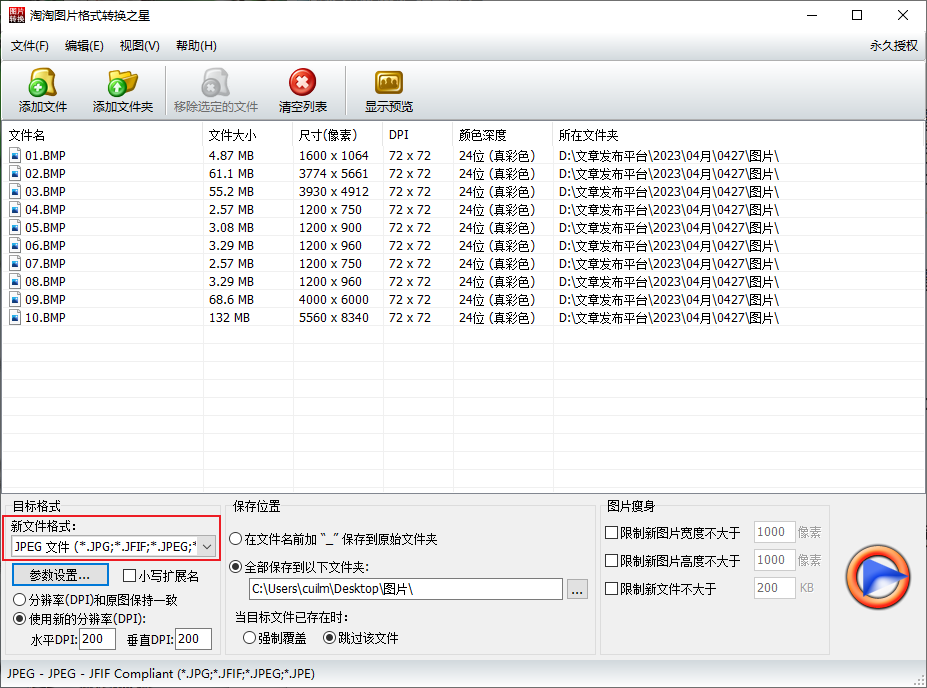927x688 pixels.
Task: Click the Add File toolbar icon
Action: point(43,83)
